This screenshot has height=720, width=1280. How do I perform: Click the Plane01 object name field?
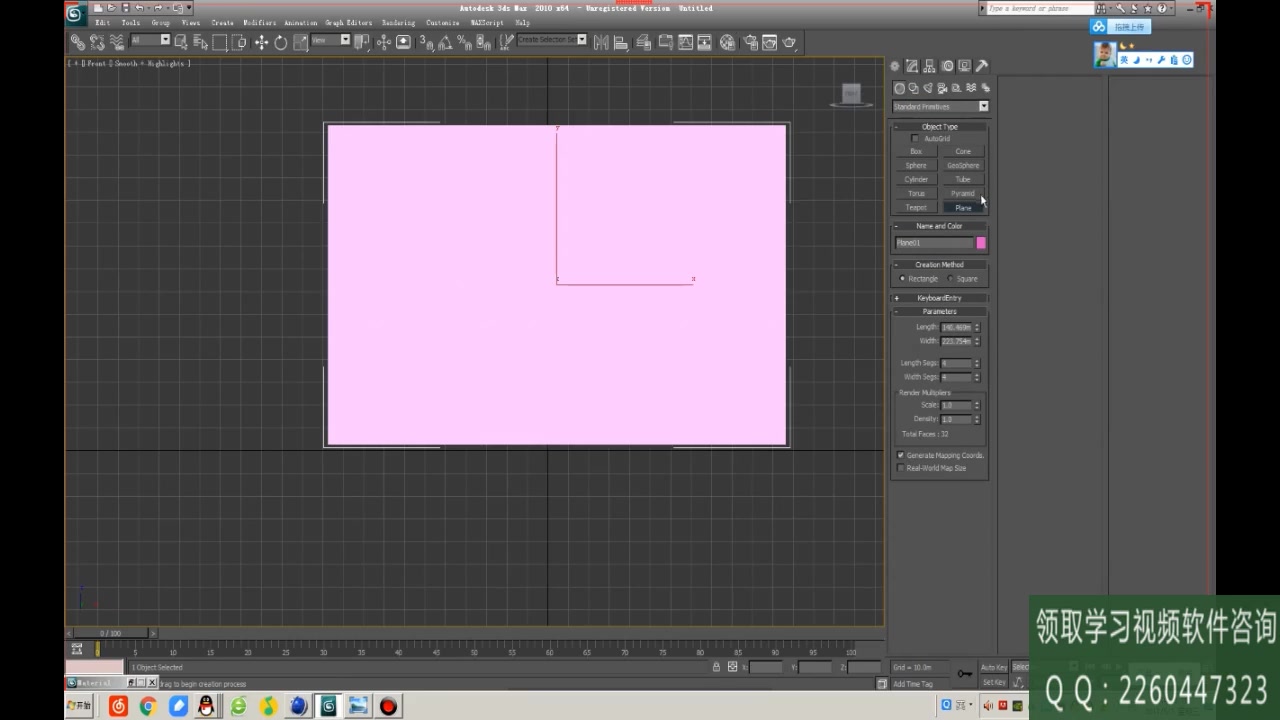coord(934,243)
